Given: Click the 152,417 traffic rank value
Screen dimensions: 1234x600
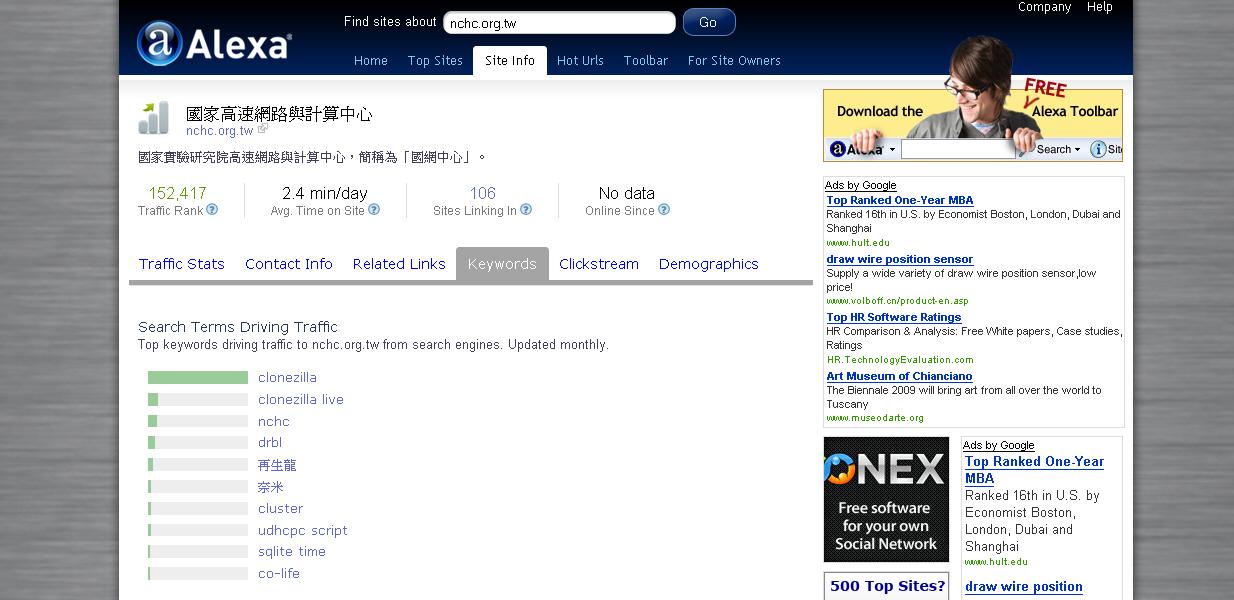Looking at the screenshot, I should pos(177,193).
